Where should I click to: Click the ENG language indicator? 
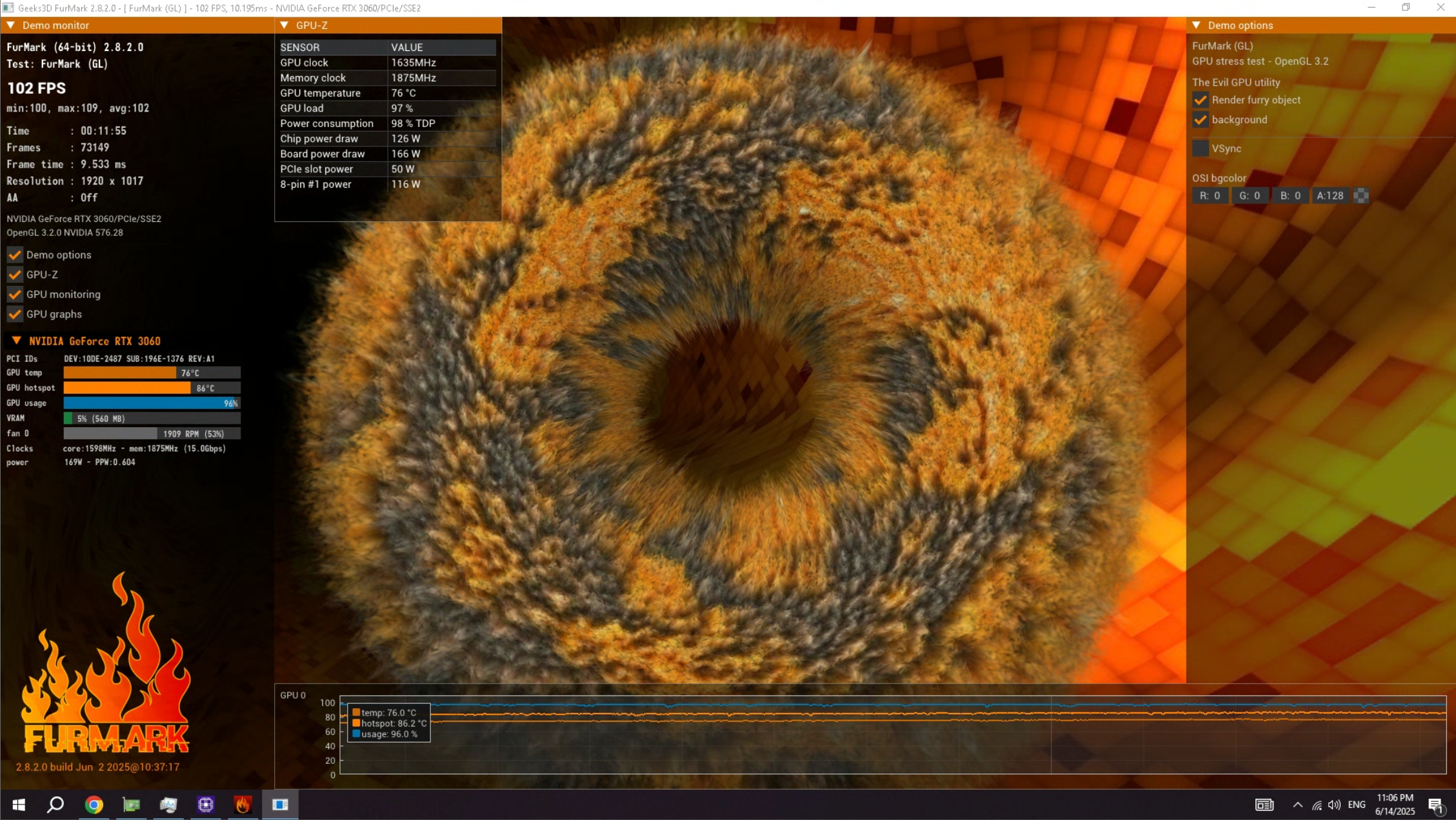[x=1357, y=805]
